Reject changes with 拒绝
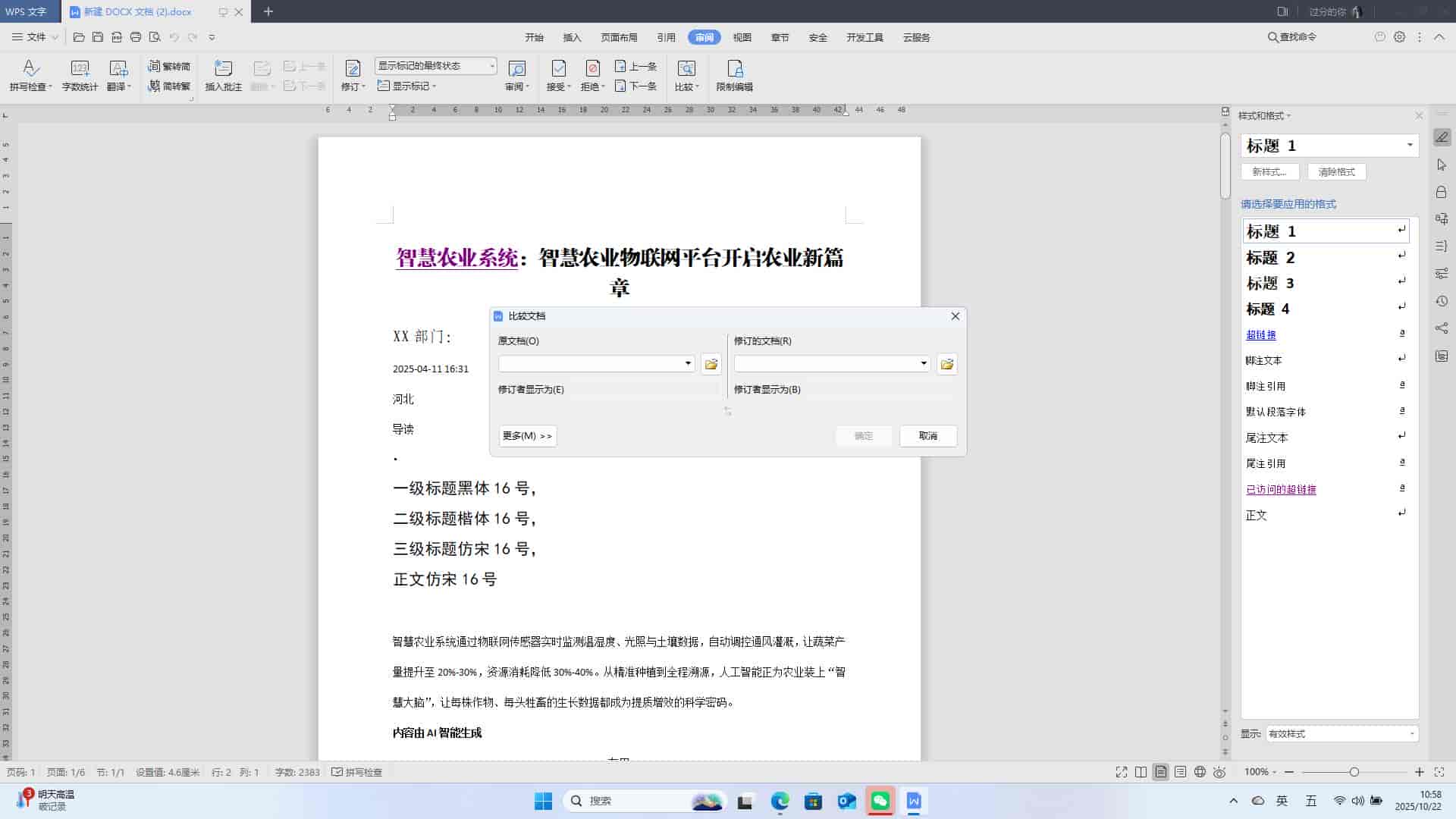The image size is (1456, 819). click(592, 76)
